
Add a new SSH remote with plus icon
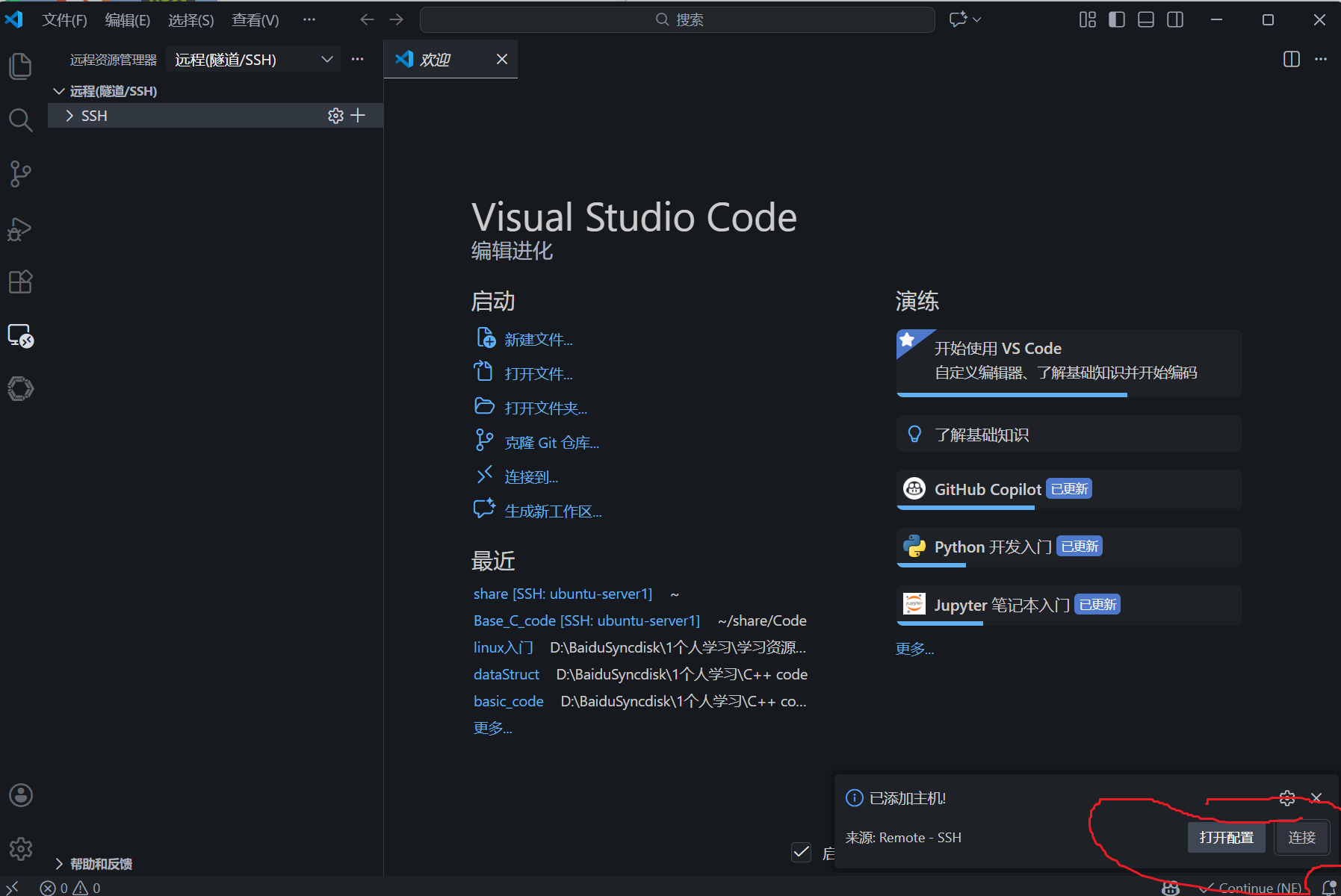(x=358, y=116)
